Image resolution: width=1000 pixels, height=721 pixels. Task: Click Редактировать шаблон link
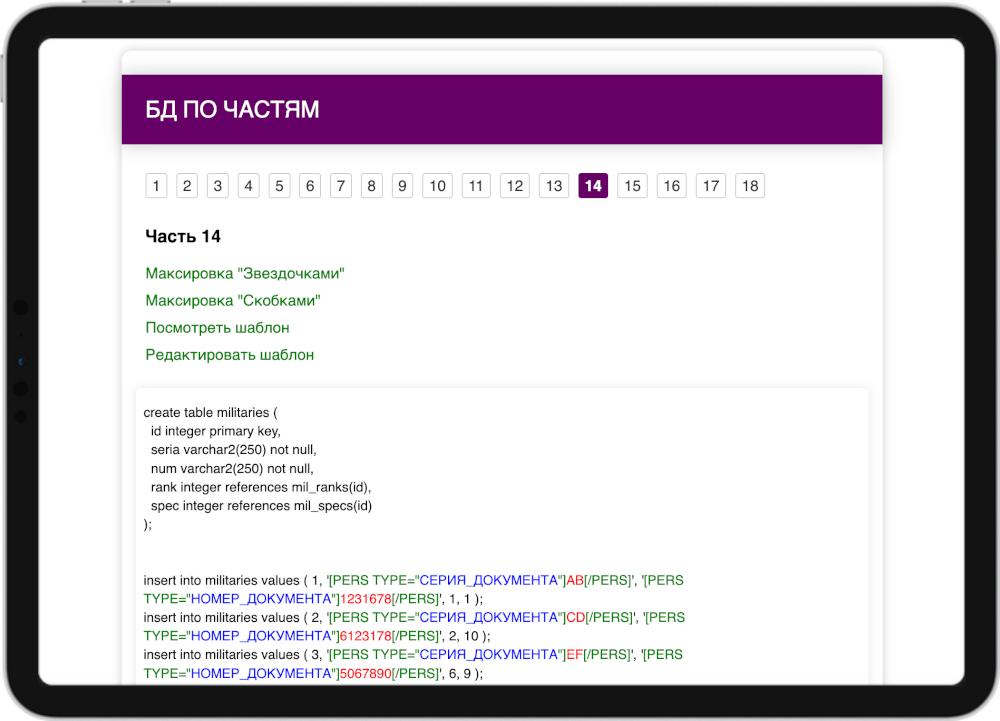[230, 355]
